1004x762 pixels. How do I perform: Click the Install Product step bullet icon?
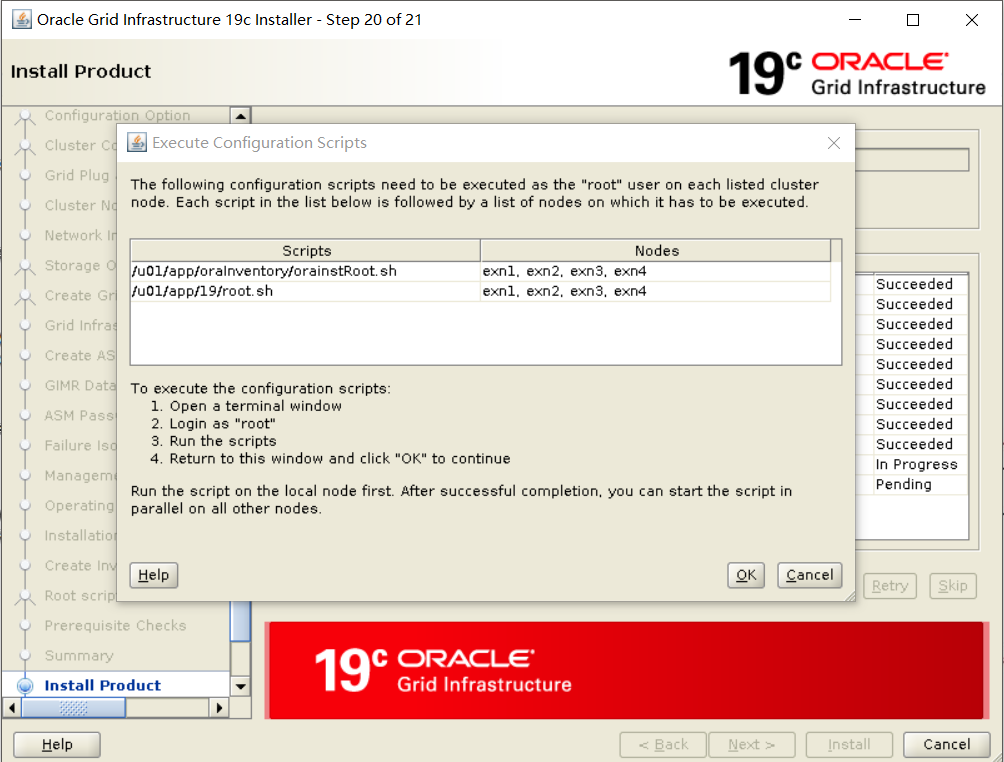[x=25, y=686]
